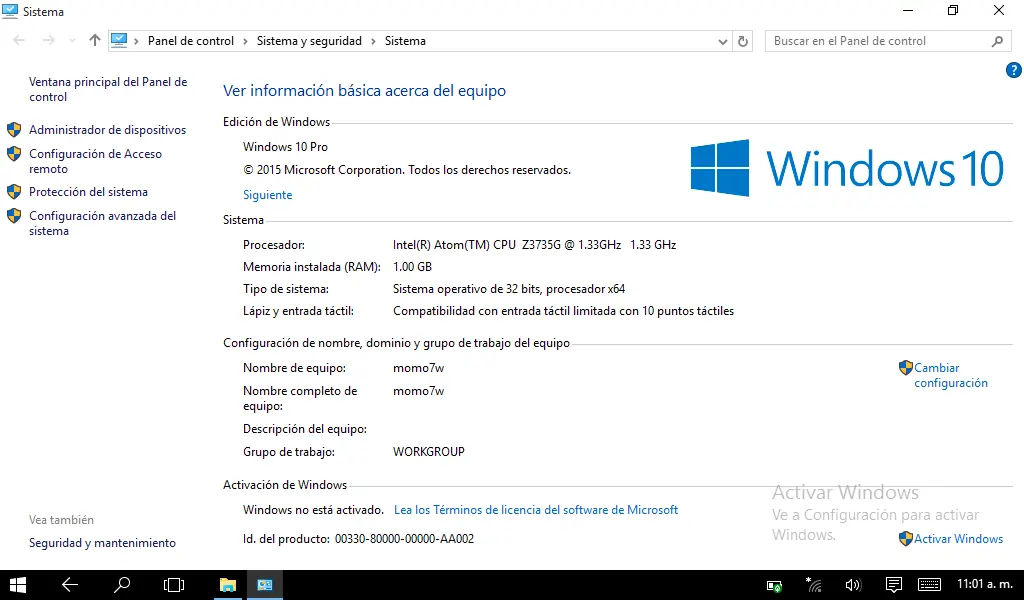Open Configuración avanzada del sistema
The height and width of the screenshot is (600, 1024).
click(x=103, y=223)
